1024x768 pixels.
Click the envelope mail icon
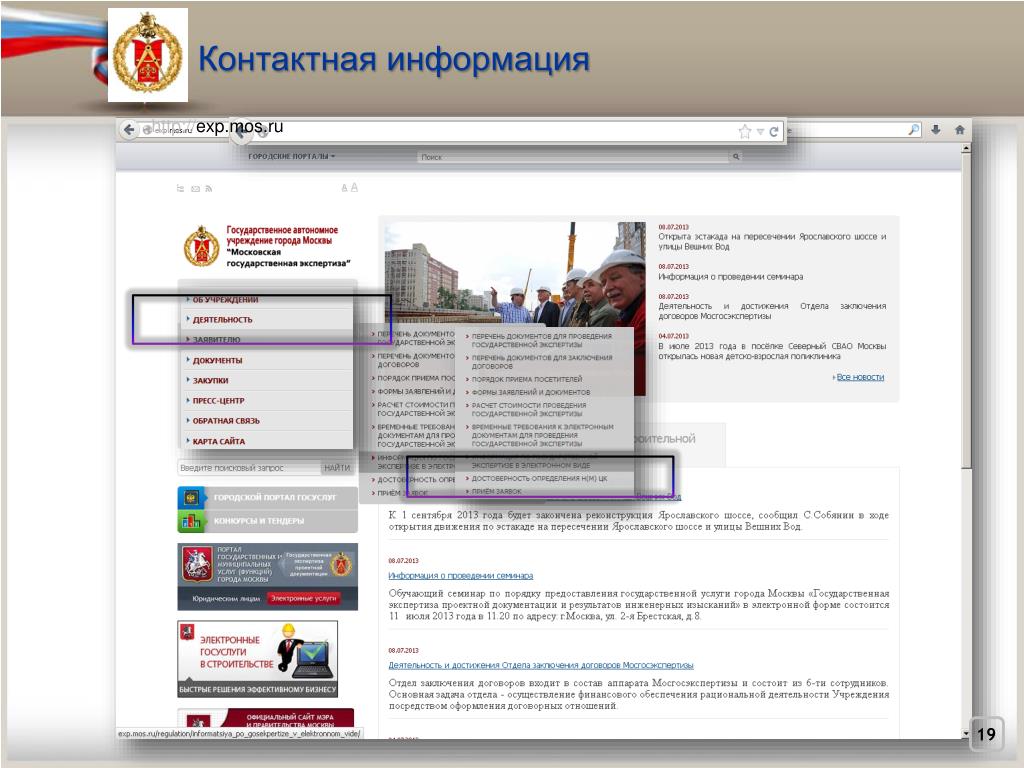[x=195, y=189]
